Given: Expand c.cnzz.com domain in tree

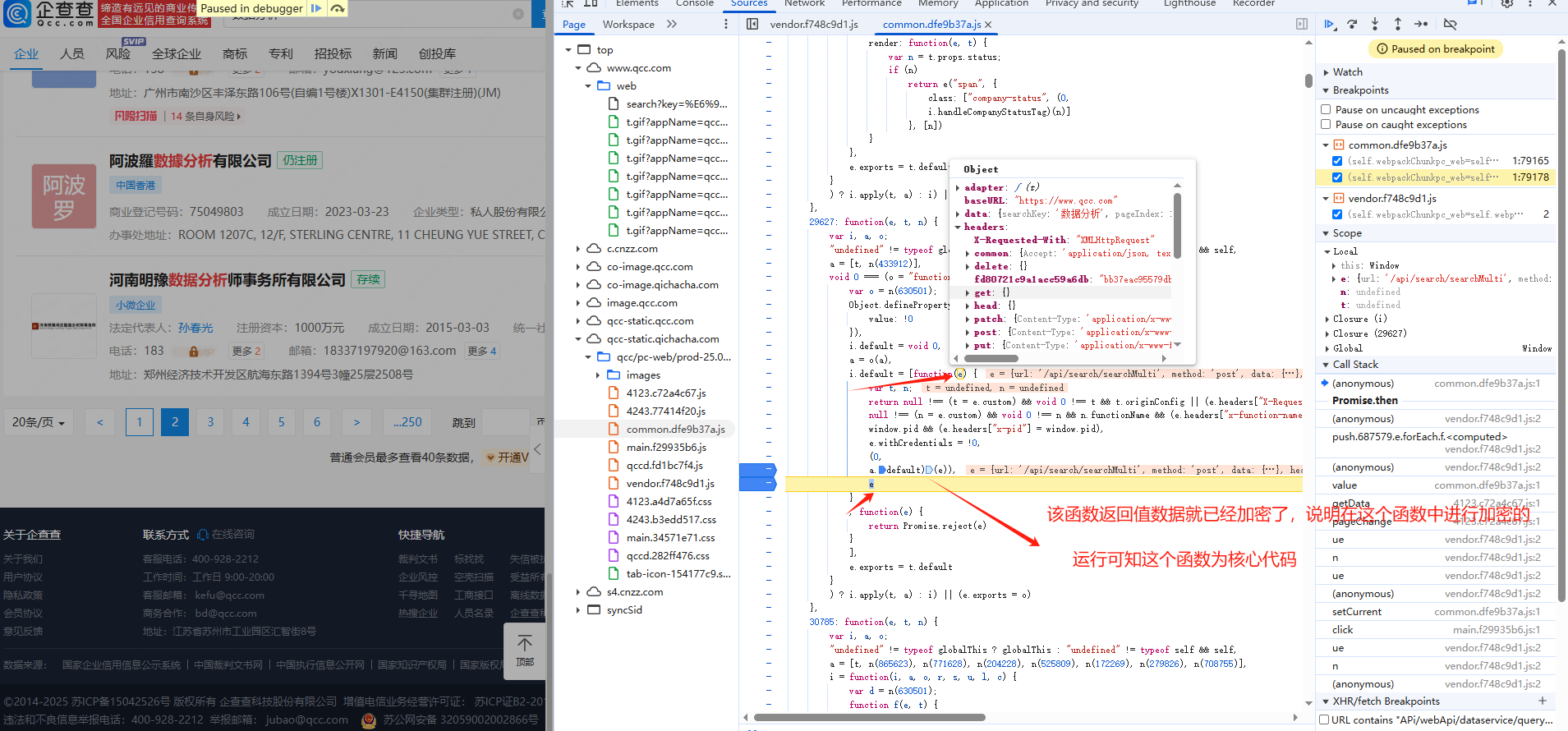Looking at the screenshot, I should point(578,249).
